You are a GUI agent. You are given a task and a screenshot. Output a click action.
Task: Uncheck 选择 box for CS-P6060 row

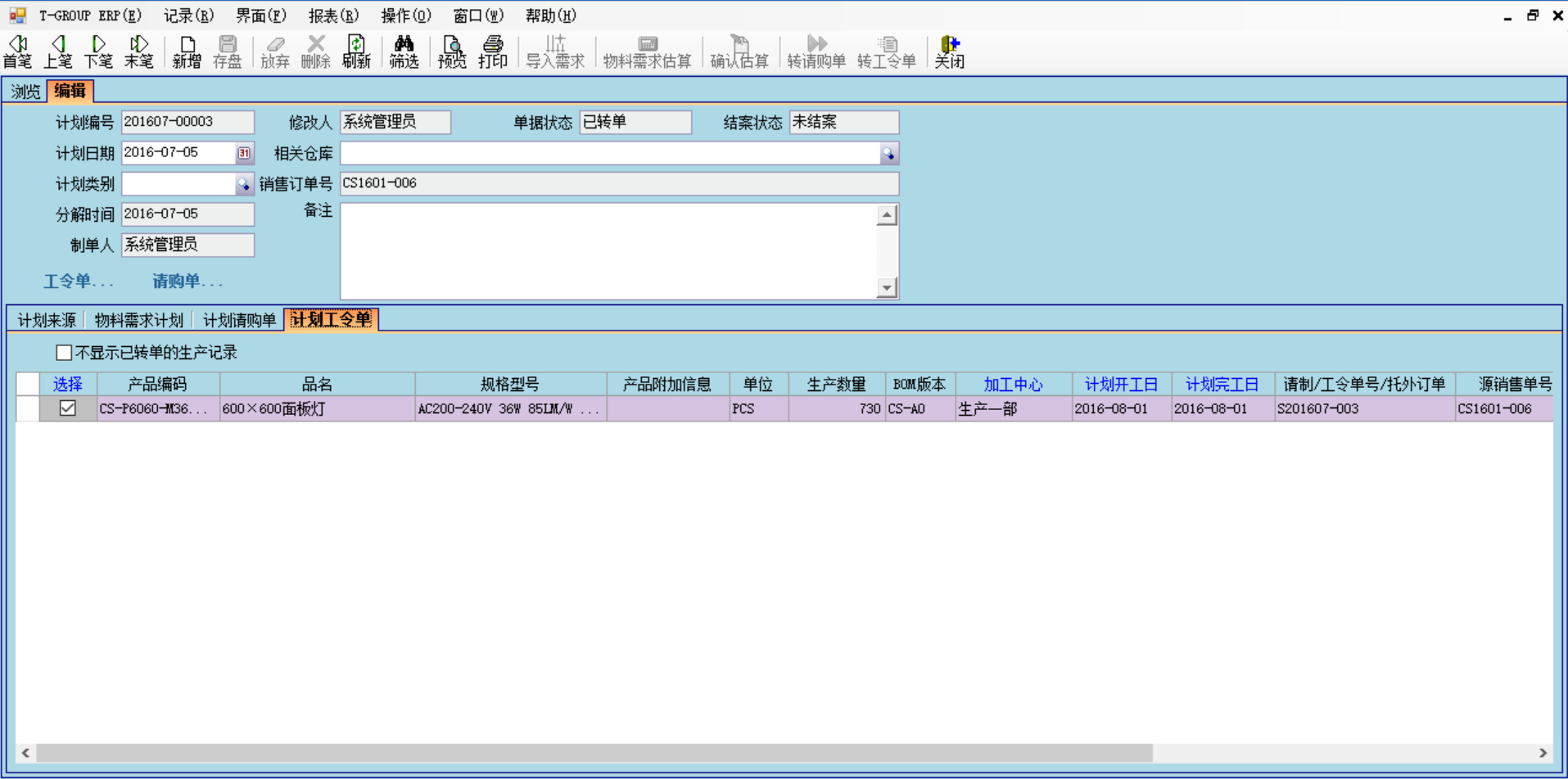click(x=68, y=408)
